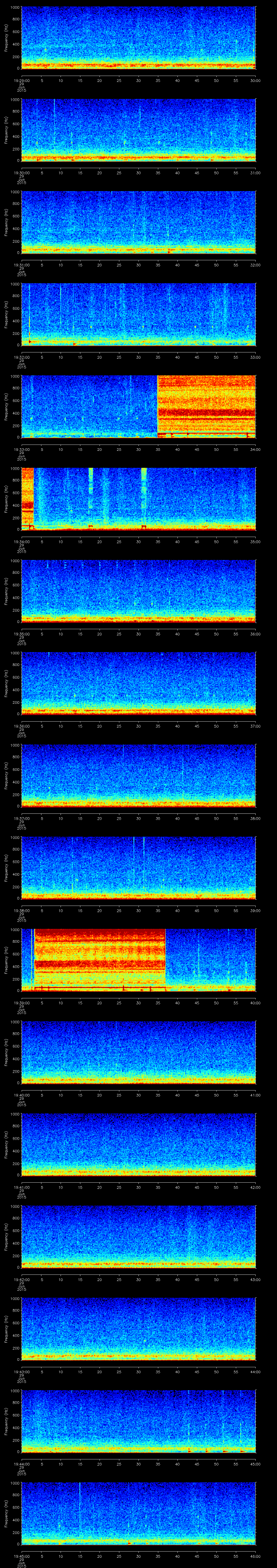Click the red broadband noise block in the 19:39:00 panel
The image size is (277, 1568).
tap(100, 960)
